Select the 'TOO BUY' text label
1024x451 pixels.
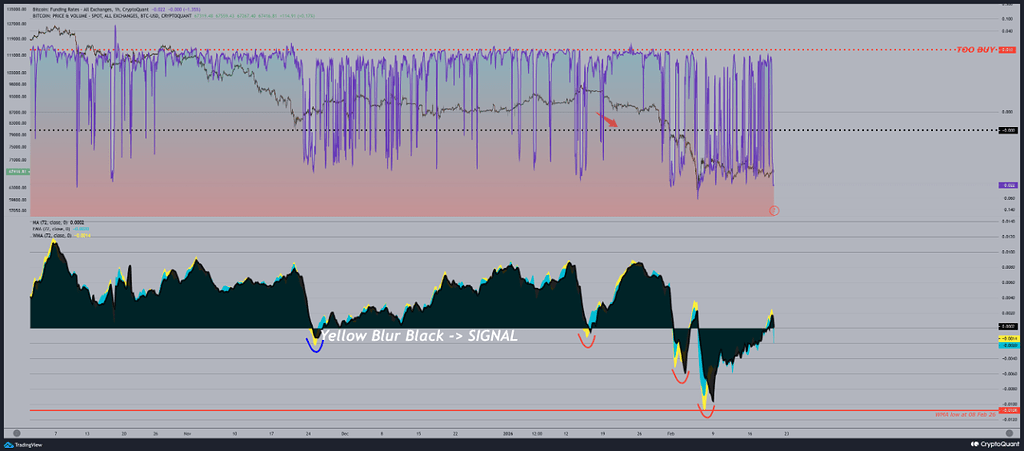click(x=976, y=49)
